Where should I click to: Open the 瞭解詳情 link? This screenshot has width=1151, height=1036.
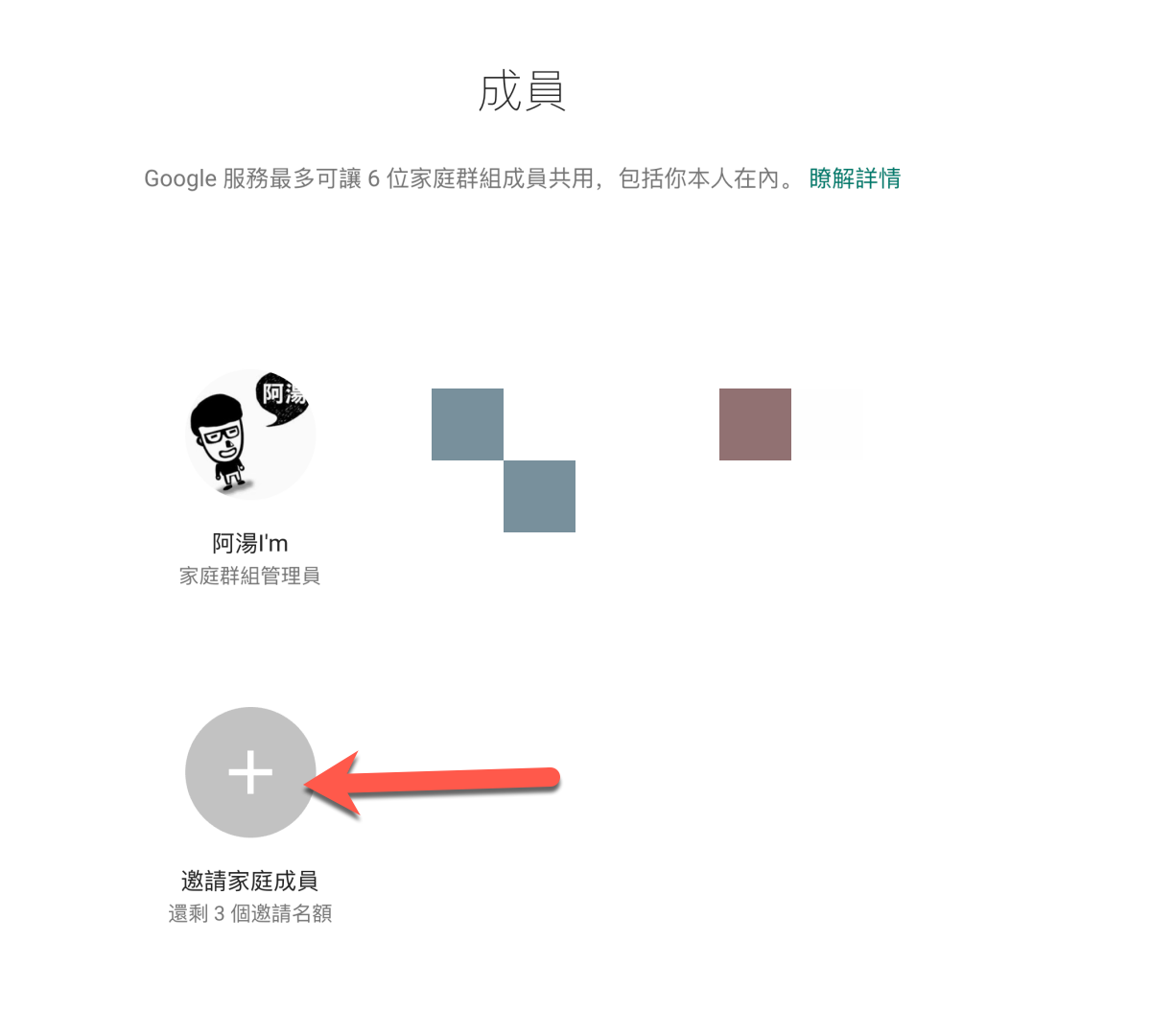pyautogui.click(x=855, y=178)
